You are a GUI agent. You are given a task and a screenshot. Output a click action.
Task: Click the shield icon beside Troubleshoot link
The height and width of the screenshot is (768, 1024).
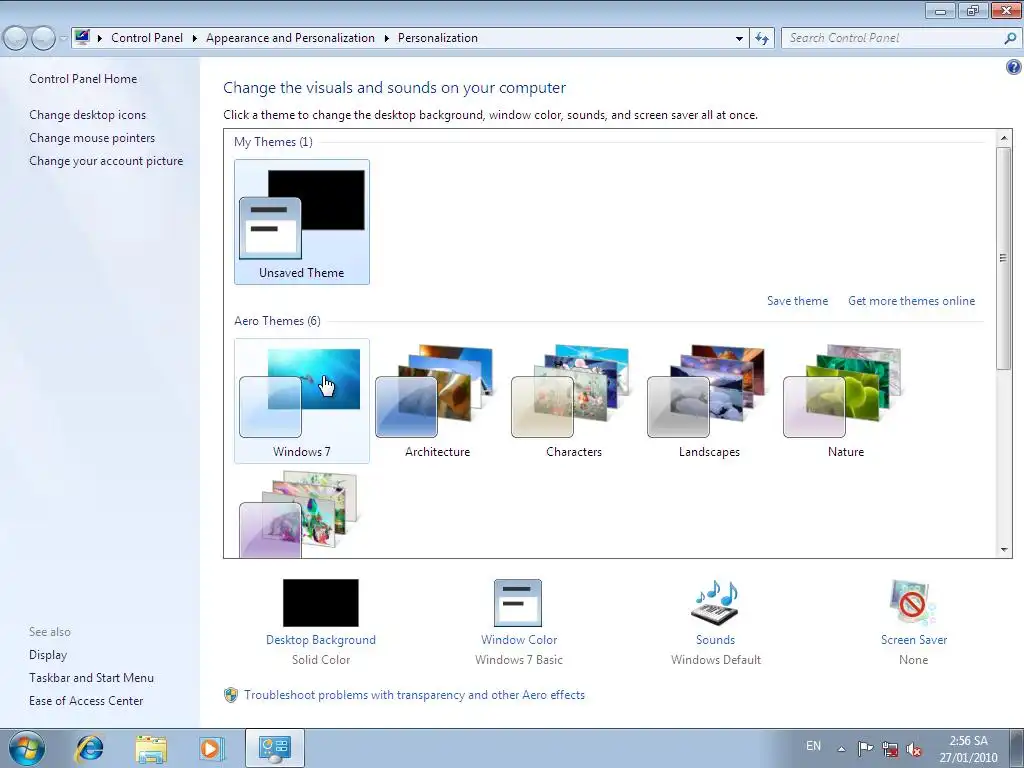[231, 695]
